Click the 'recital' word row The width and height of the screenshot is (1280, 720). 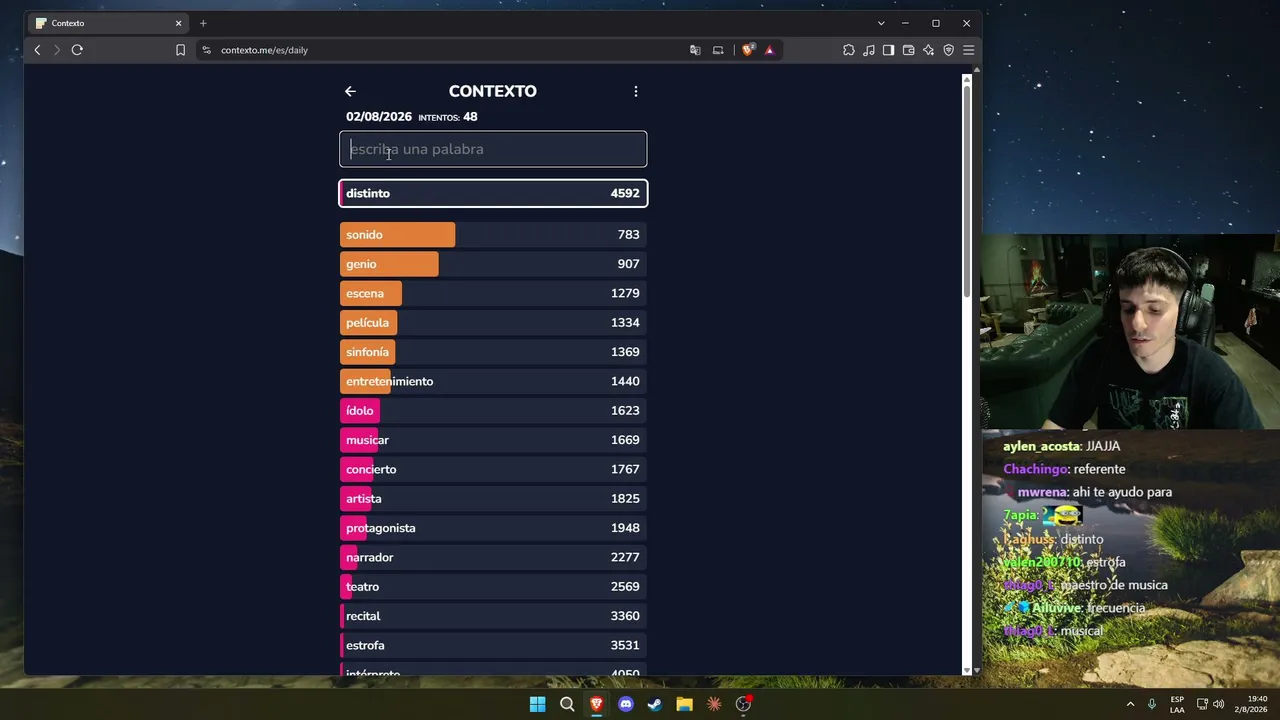pyautogui.click(x=493, y=616)
